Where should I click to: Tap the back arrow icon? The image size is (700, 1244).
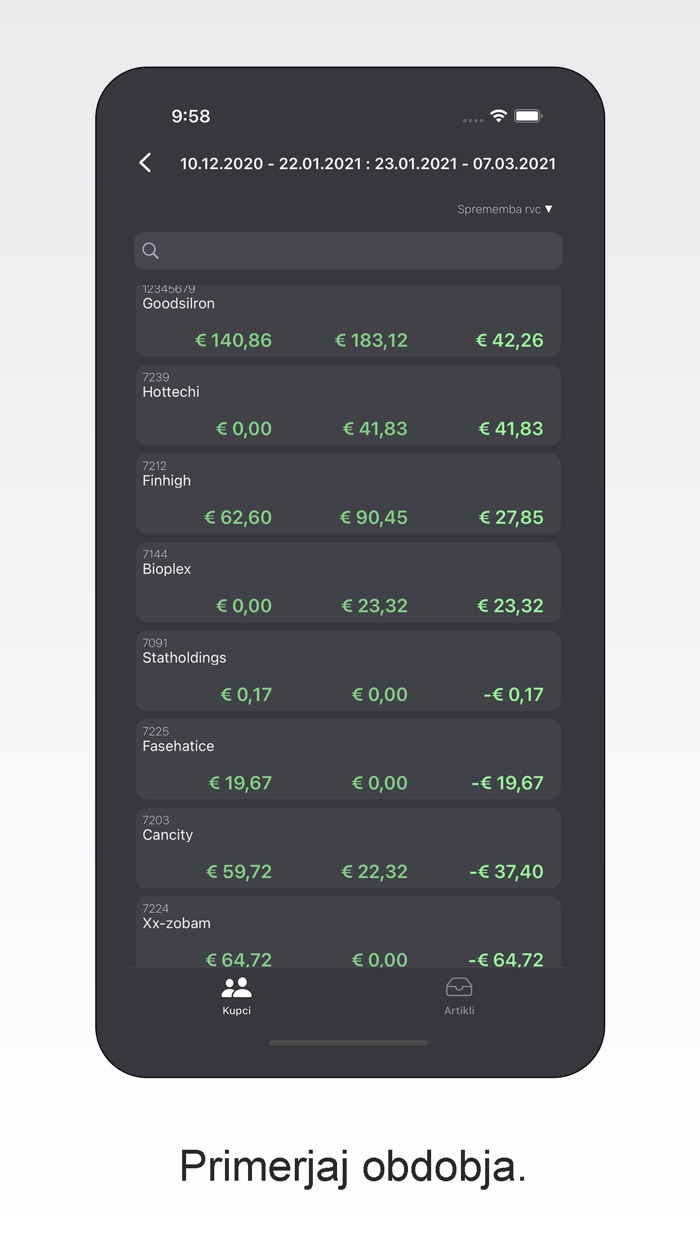(x=146, y=163)
